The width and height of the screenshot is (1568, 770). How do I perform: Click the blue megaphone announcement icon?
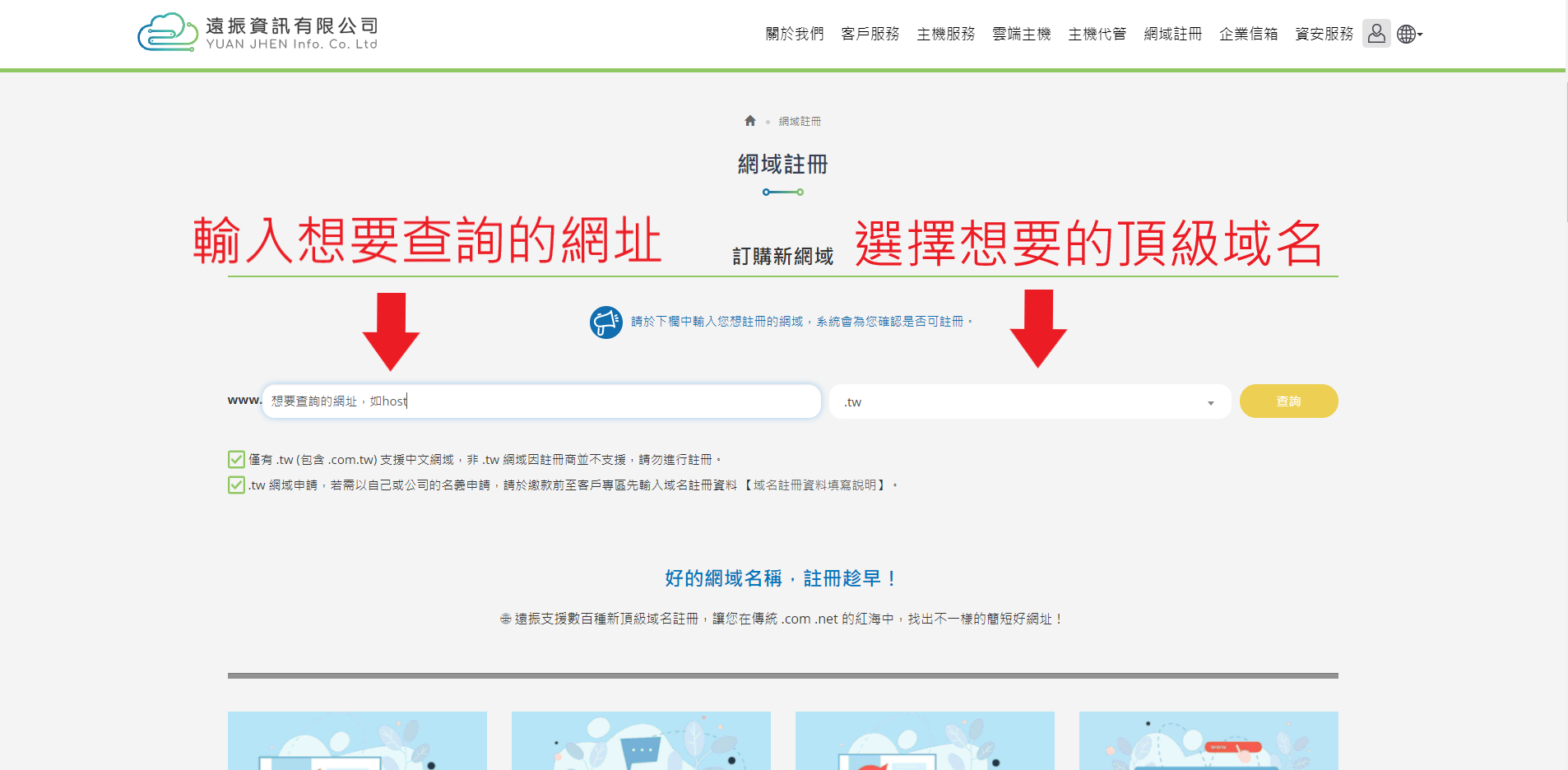coord(606,322)
